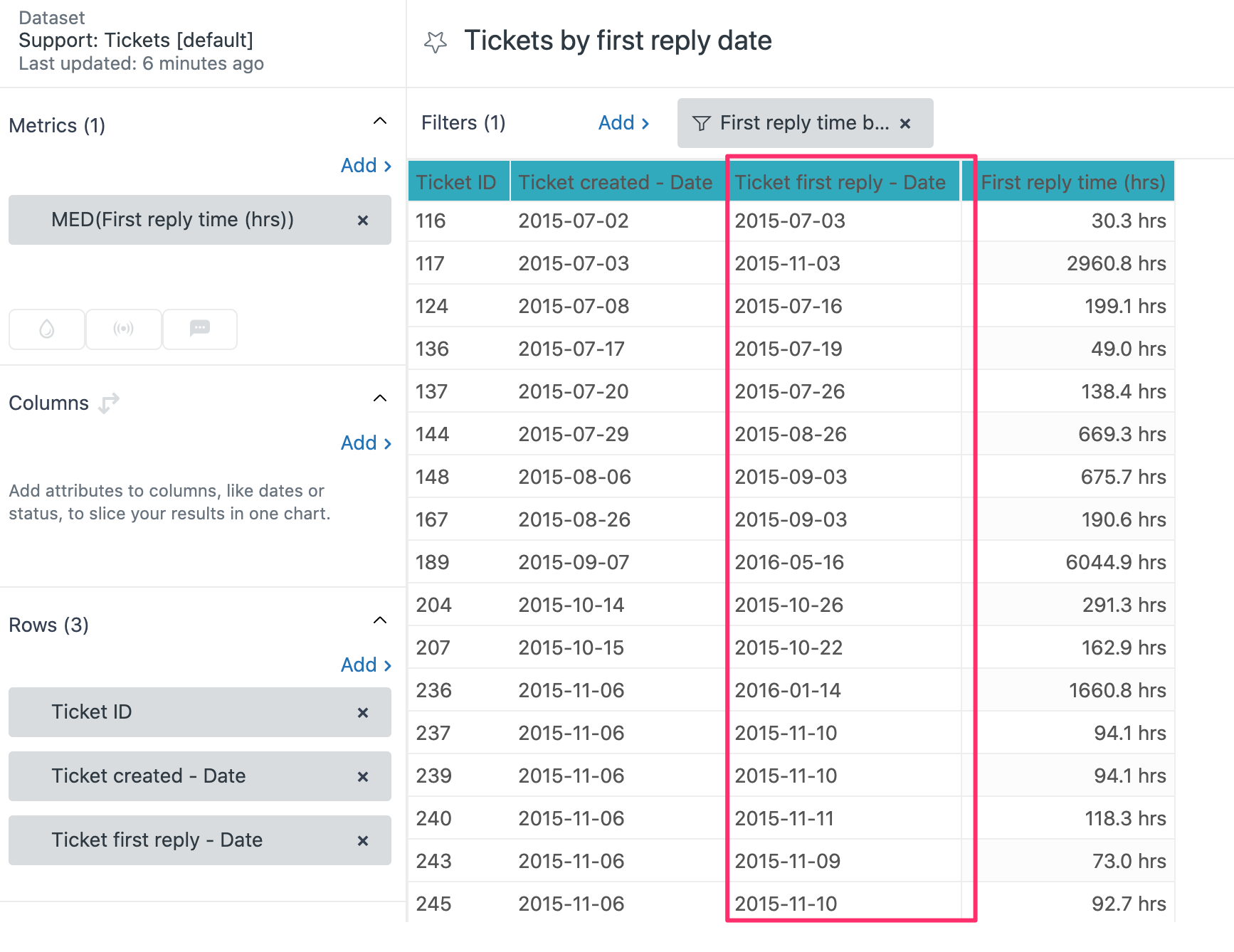
Task: Add an attribute to Columns
Action: (366, 443)
